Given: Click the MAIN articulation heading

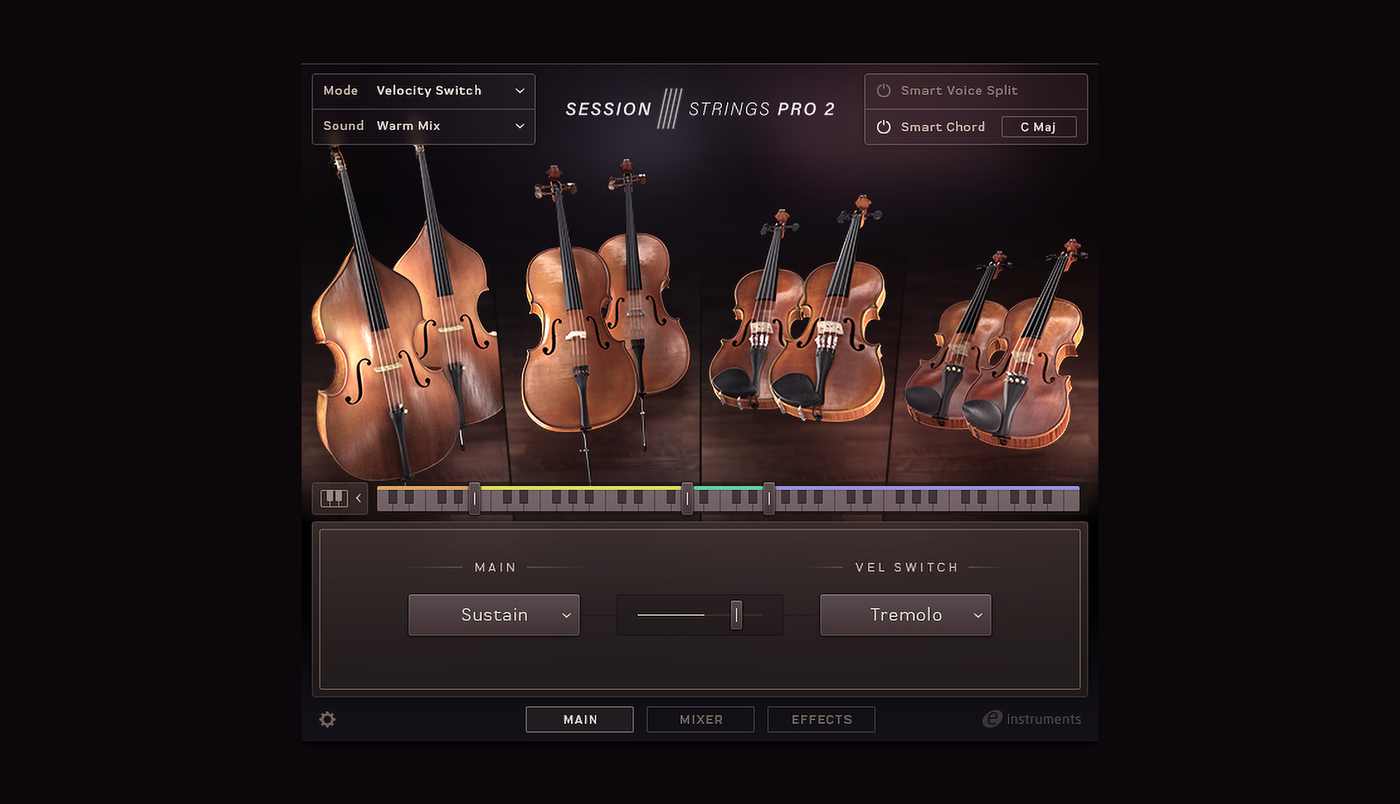Looking at the screenshot, I should (x=495, y=567).
